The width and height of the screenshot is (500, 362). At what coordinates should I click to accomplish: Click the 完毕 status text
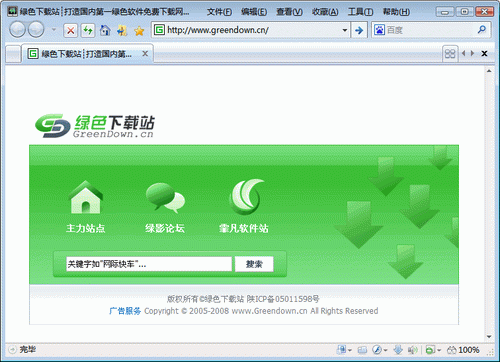tap(27, 349)
